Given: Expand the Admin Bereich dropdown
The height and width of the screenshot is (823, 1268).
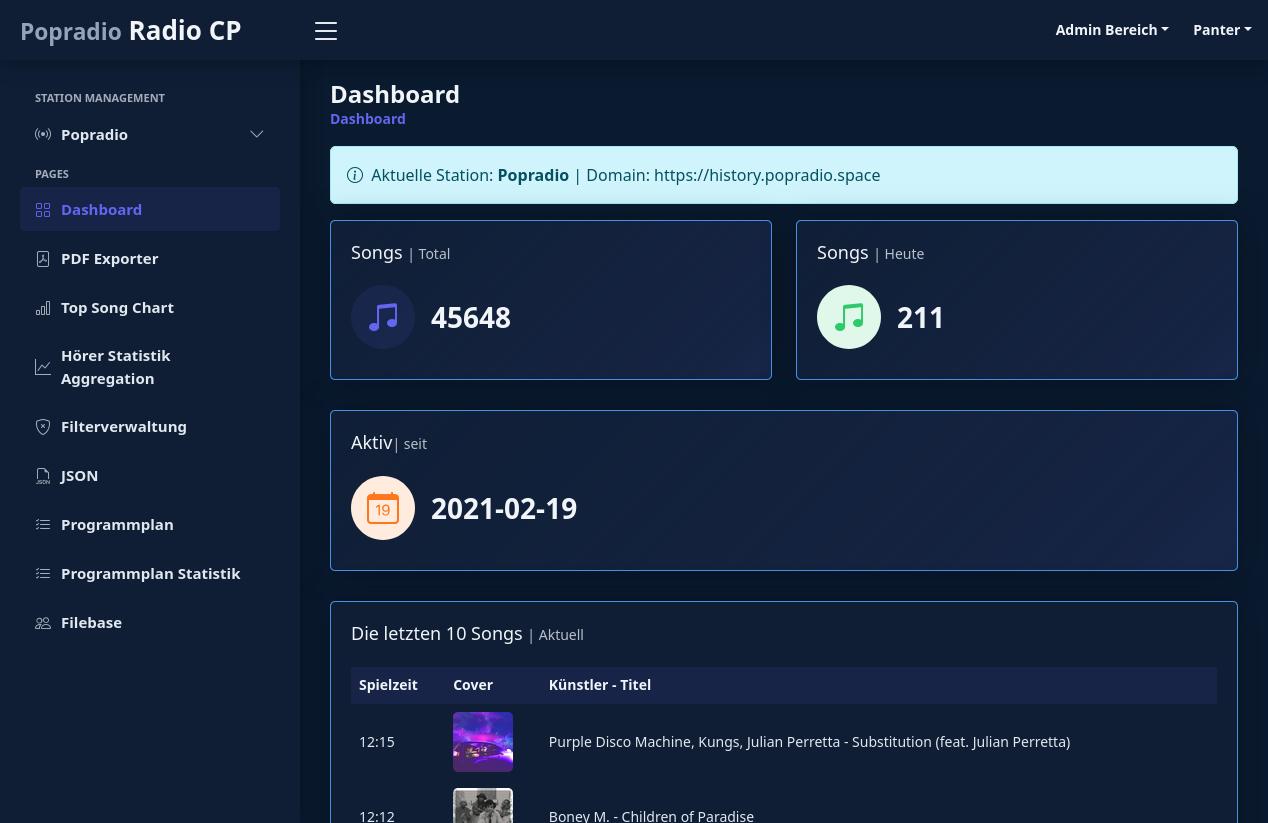Looking at the screenshot, I should (1111, 29).
